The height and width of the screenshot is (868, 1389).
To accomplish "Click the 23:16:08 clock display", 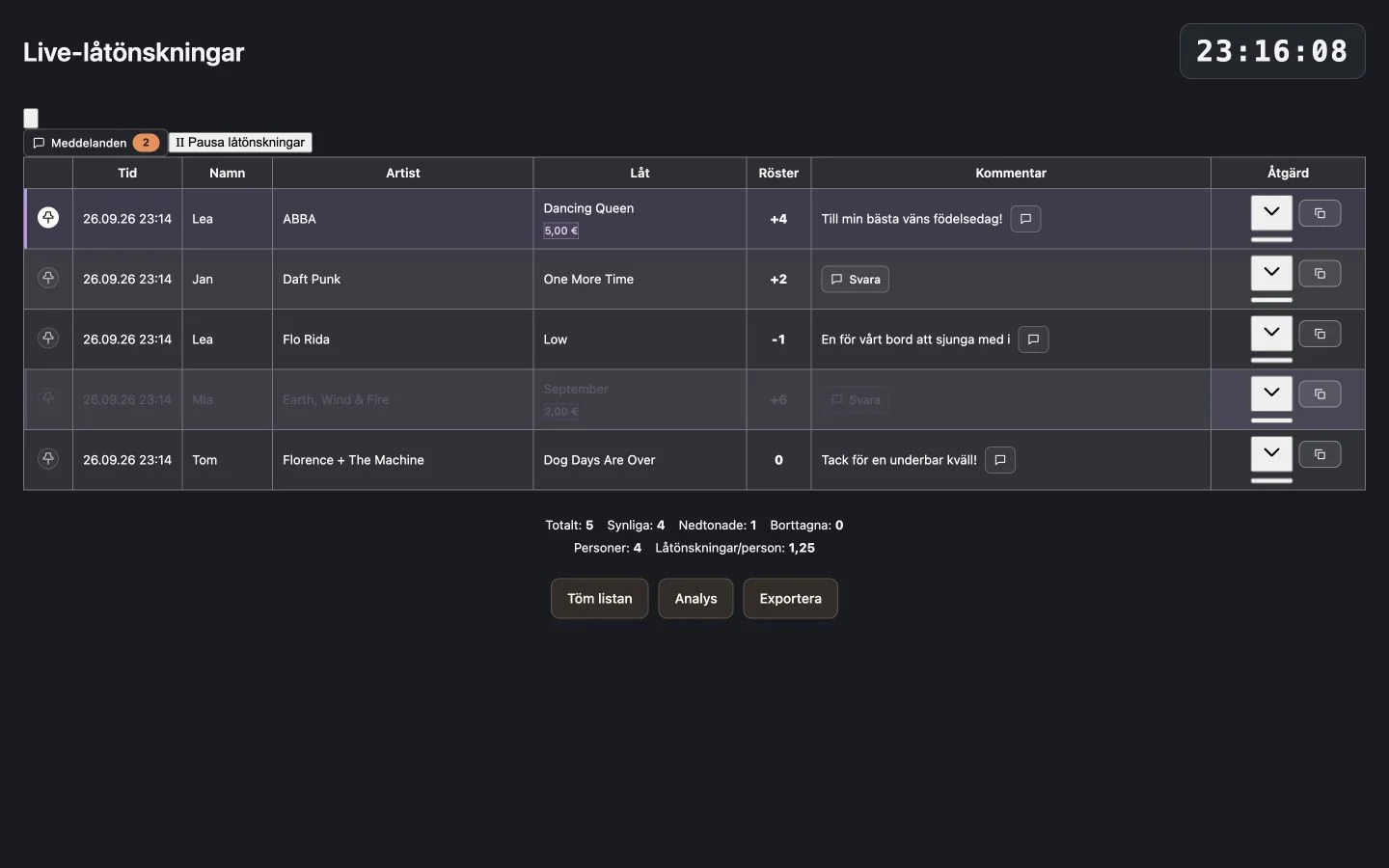I will tap(1272, 51).
